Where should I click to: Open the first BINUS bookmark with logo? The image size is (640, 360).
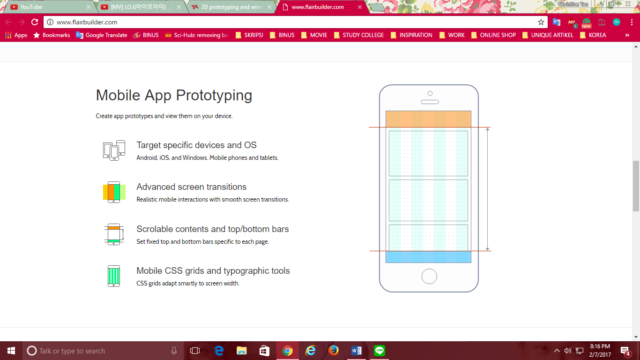point(146,35)
